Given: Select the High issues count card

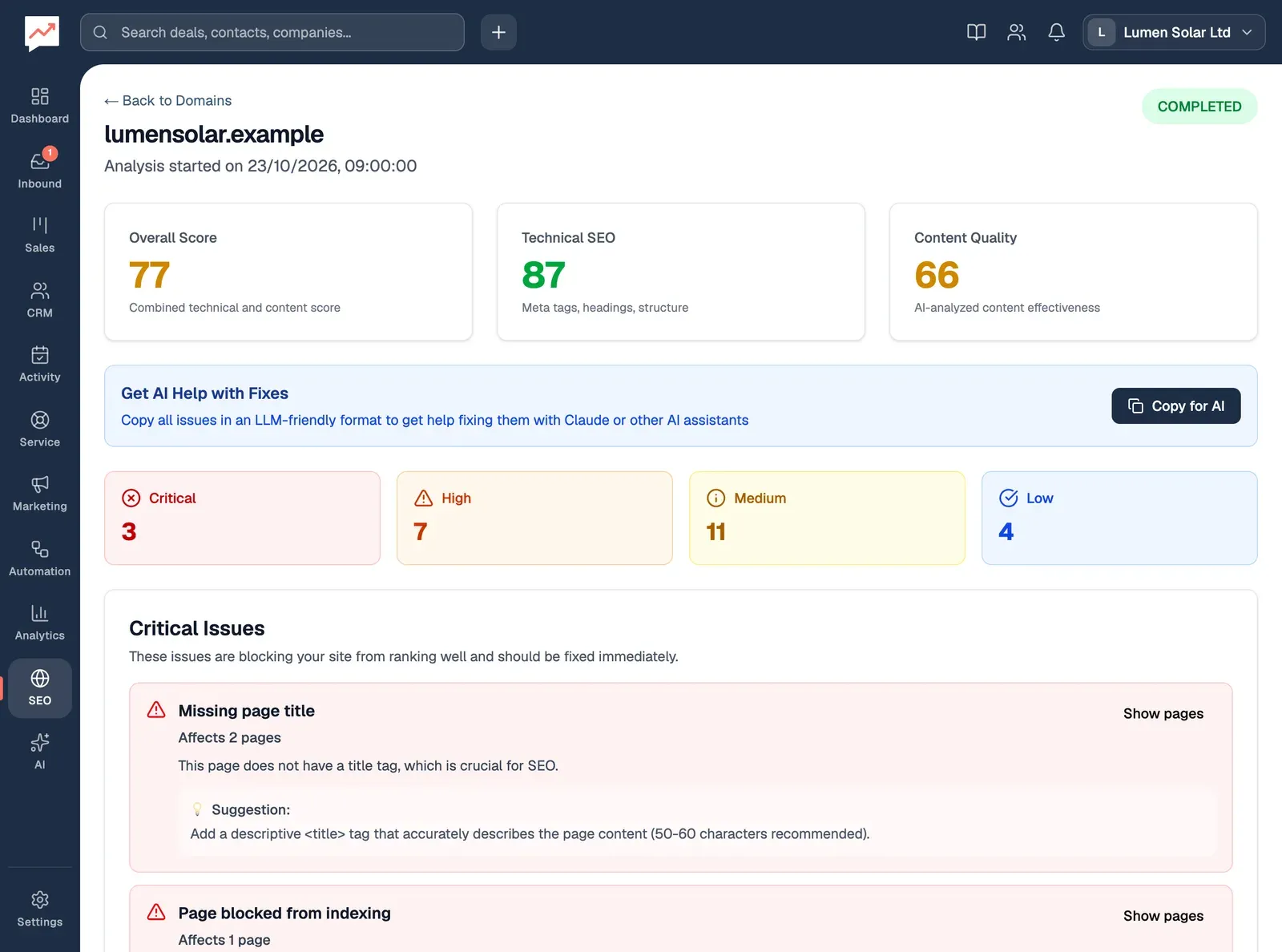Looking at the screenshot, I should [x=534, y=518].
